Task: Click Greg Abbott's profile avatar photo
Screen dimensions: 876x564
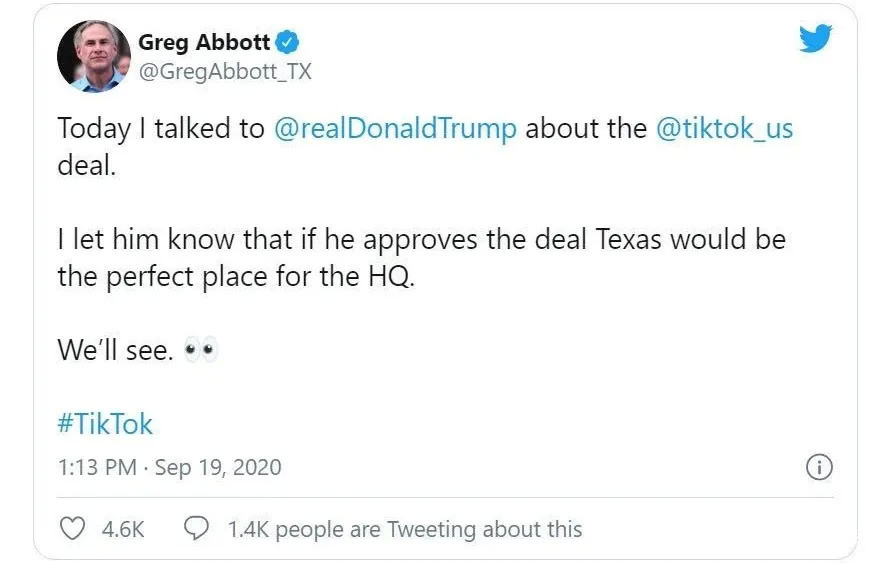Action: [94, 56]
